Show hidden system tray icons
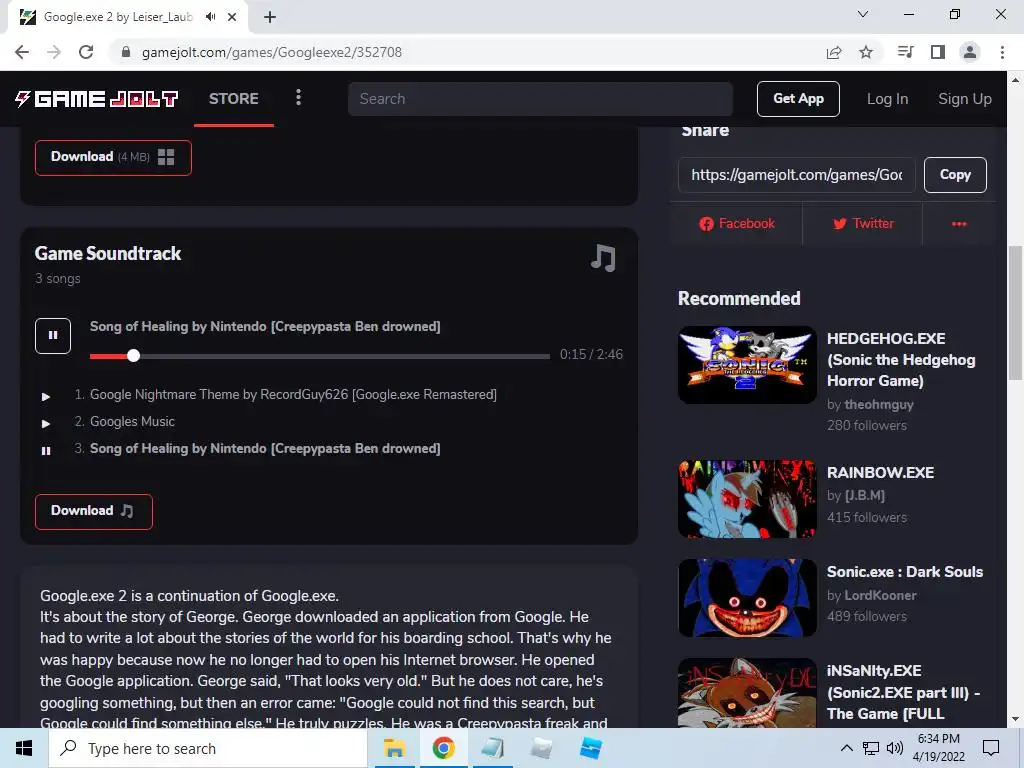1024x768 pixels. [846, 748]
